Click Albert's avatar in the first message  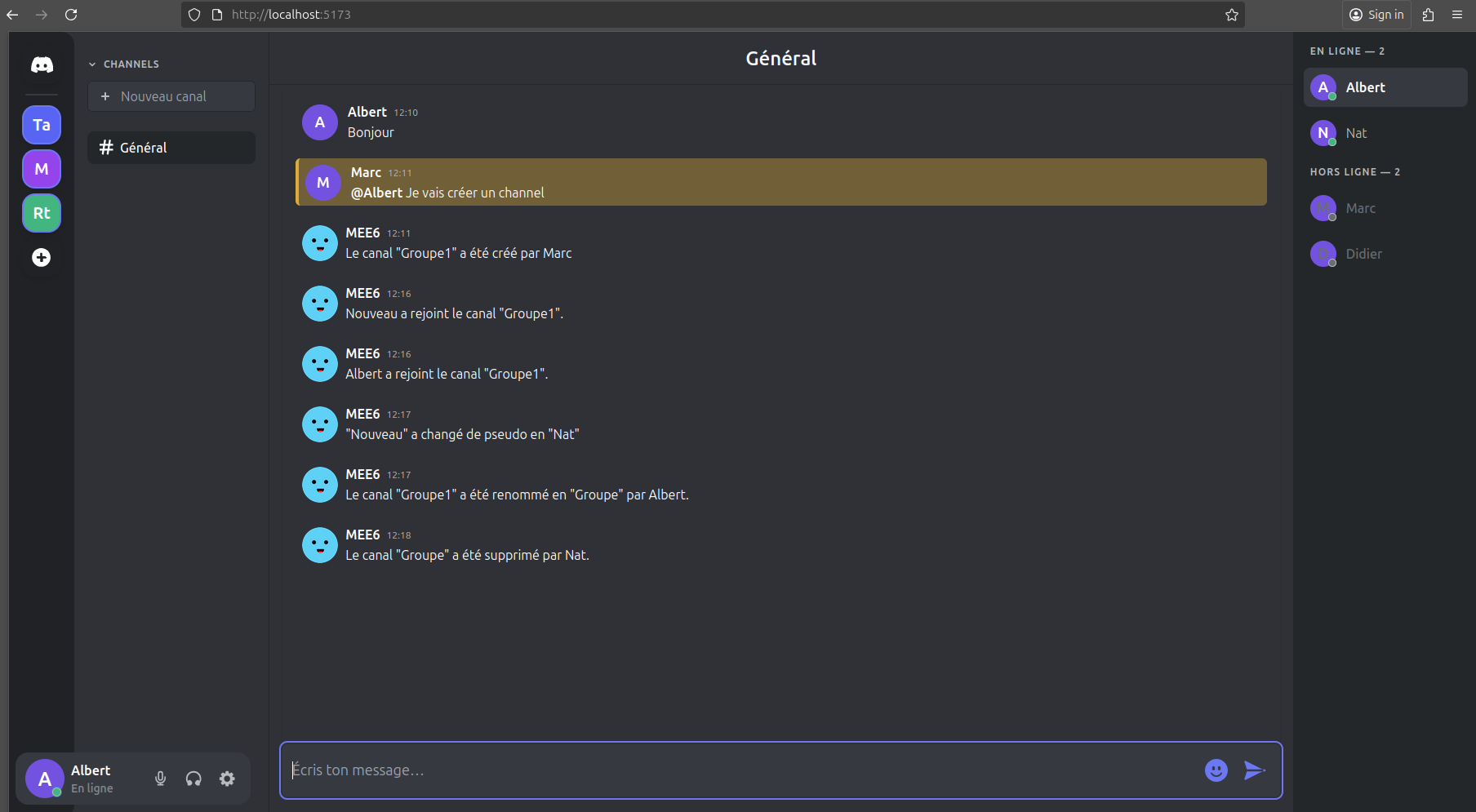(320, 122)
